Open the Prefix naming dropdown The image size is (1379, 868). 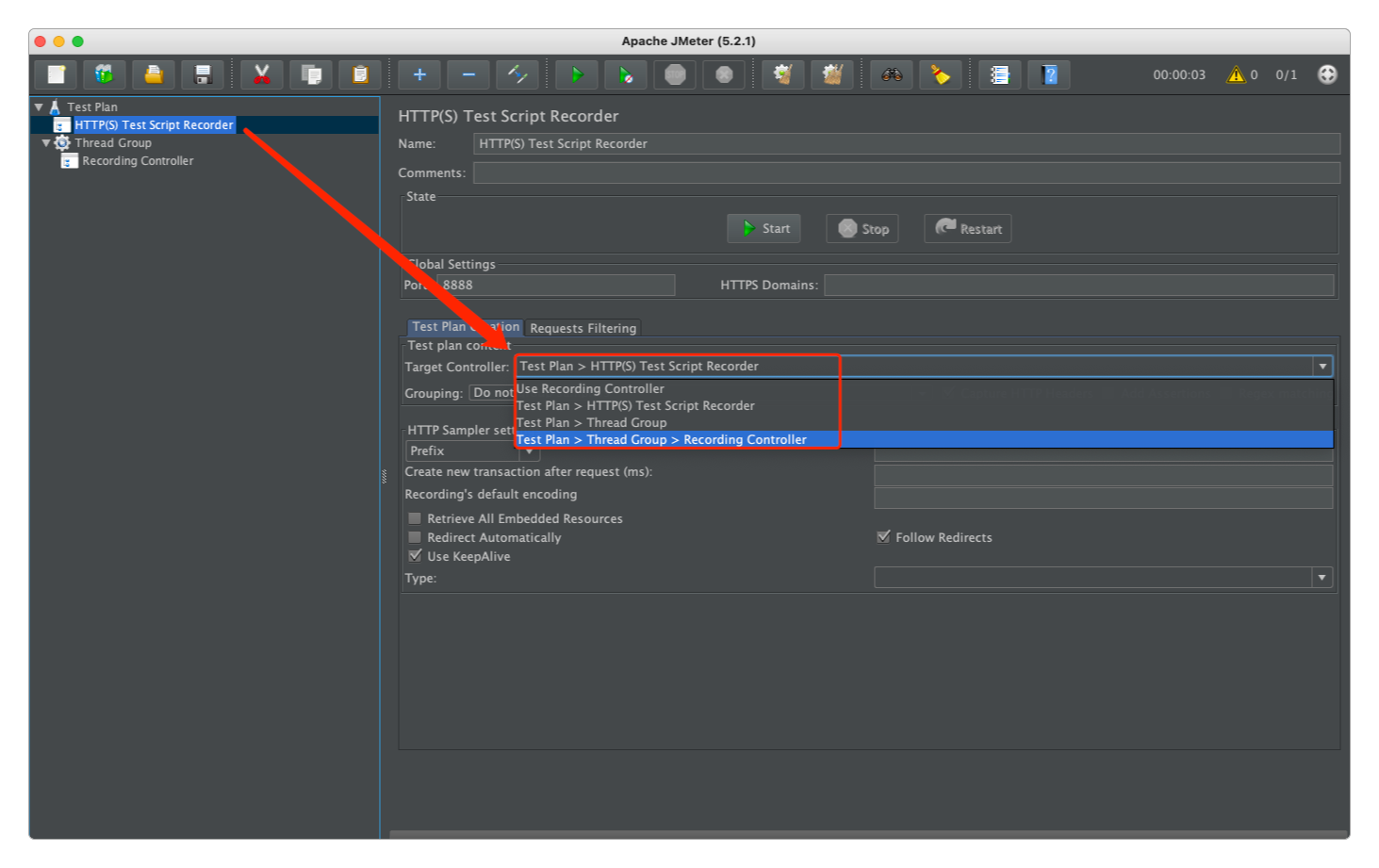[x=472, y=450]
